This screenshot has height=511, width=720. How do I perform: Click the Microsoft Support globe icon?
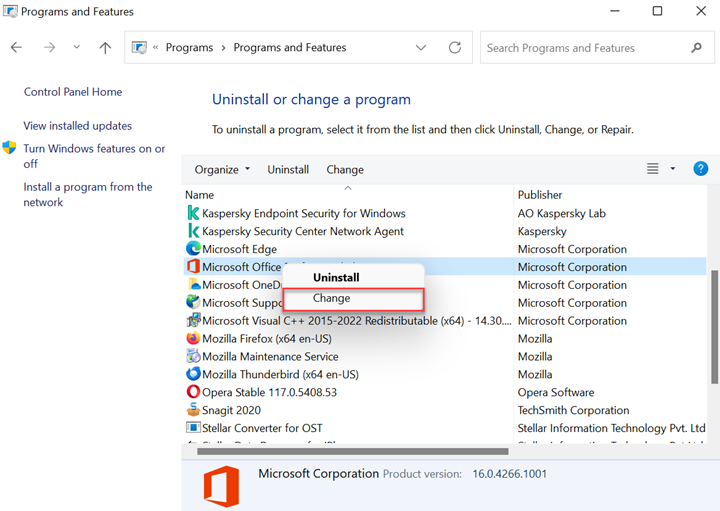click(193, 302)
